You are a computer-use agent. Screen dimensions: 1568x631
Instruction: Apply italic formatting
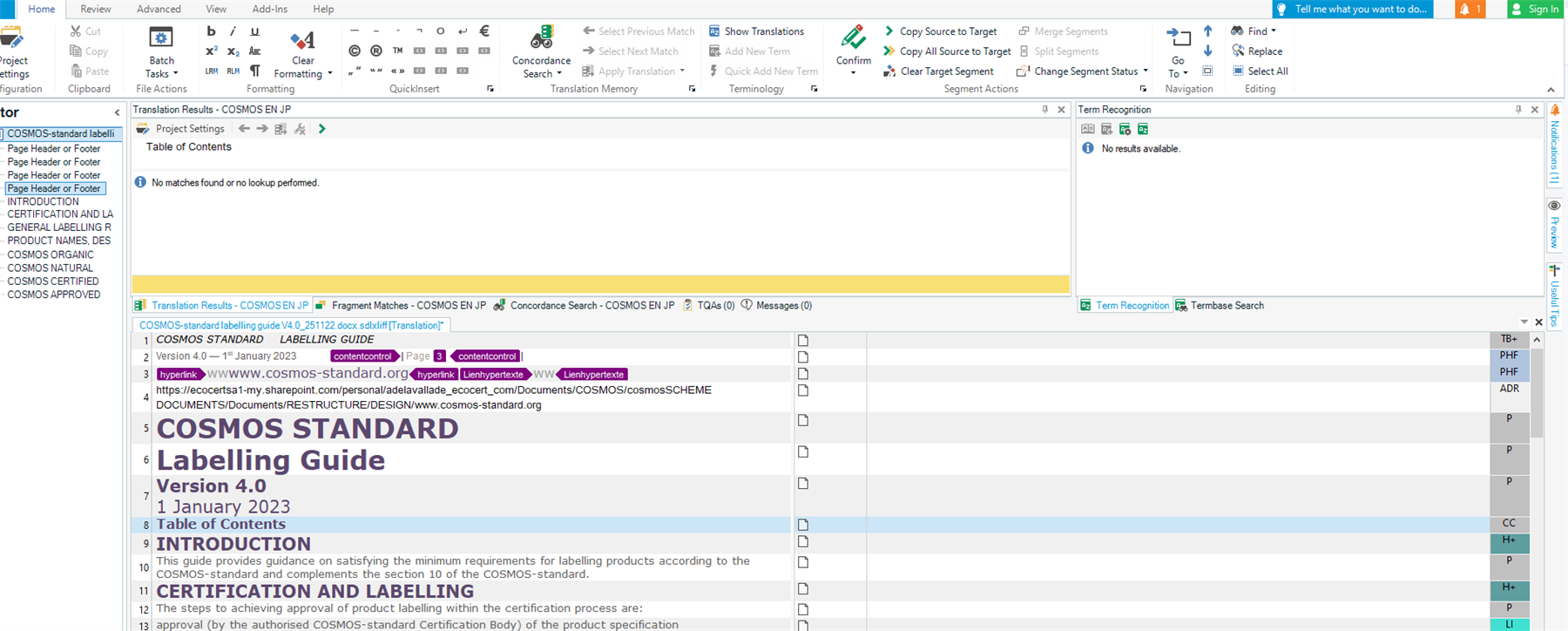pyautogui.click(x=233, y=31)
